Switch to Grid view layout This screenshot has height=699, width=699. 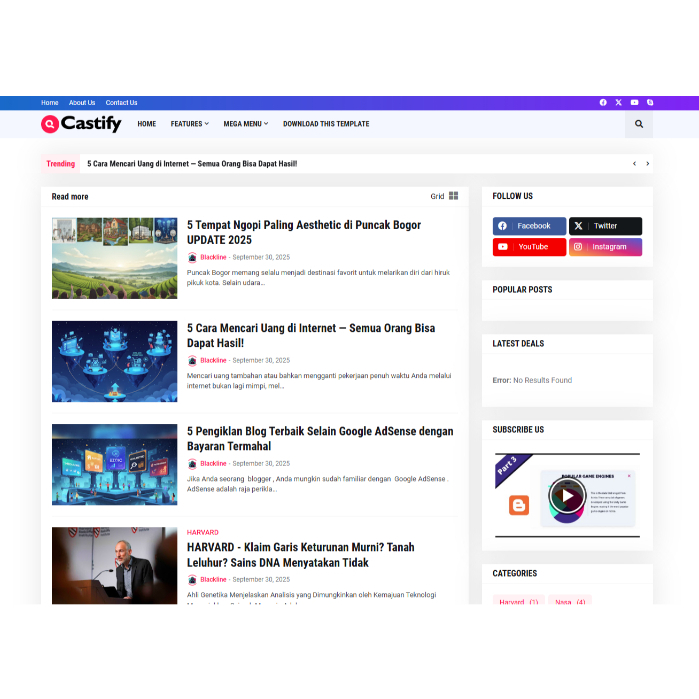444,196
